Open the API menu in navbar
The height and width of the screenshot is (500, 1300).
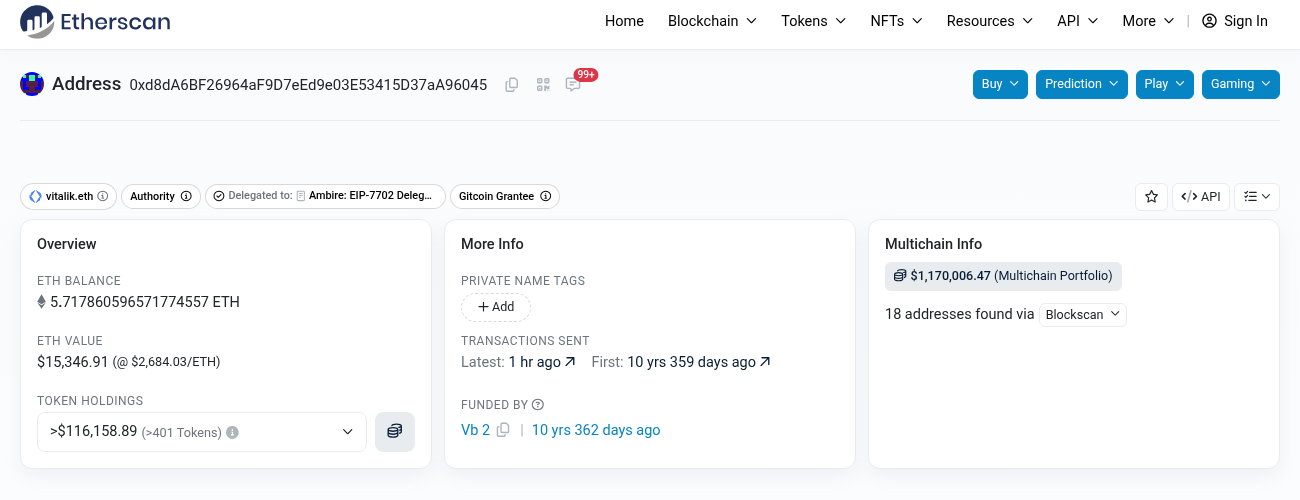(x=1078, y=21)
